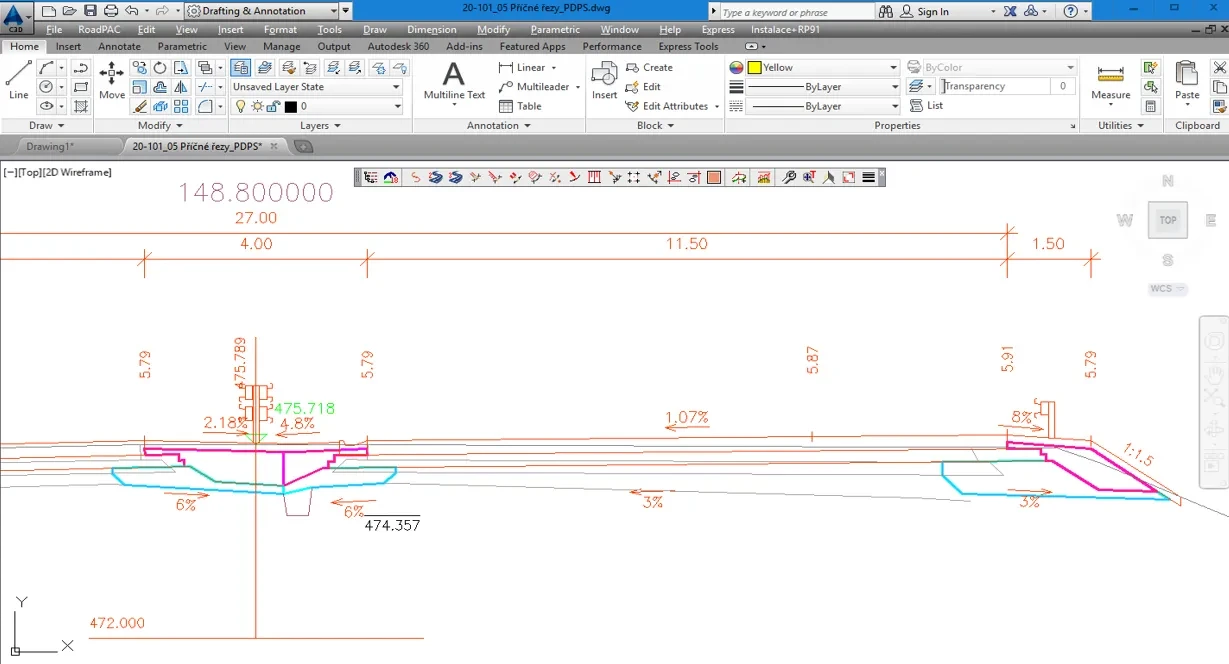Toggle the layer freeze sun icon
1229x664 pixels.
(256, 106)
